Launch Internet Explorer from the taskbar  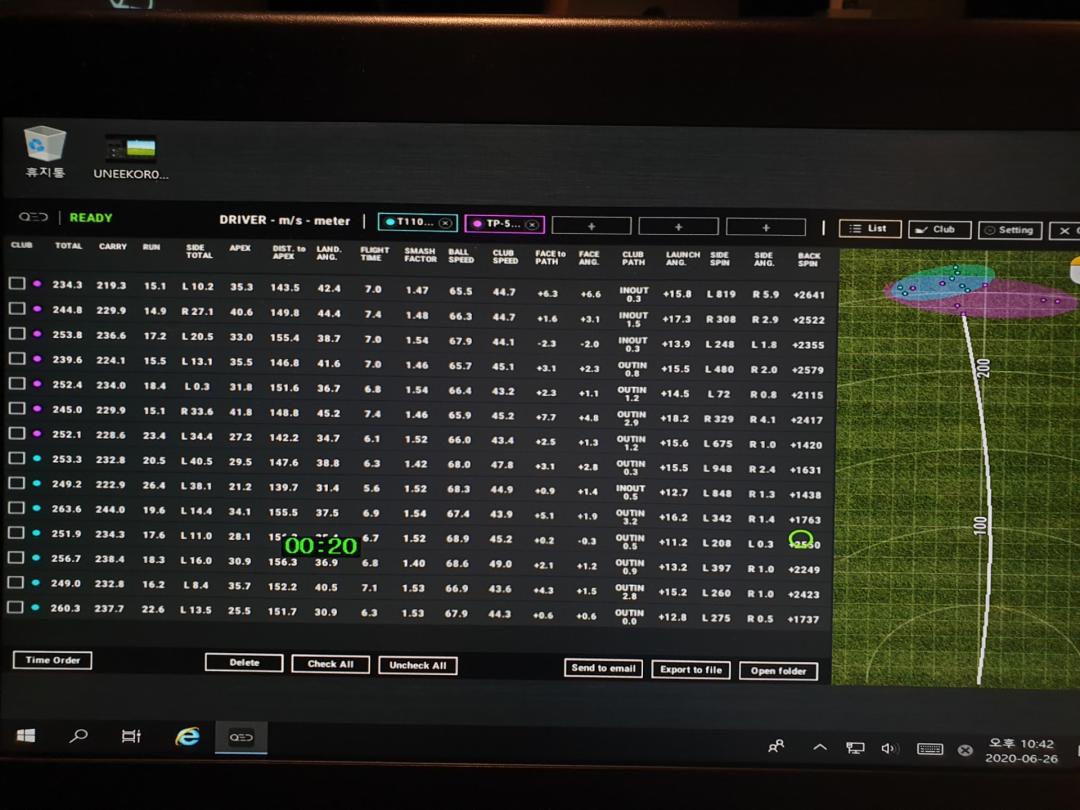(187, 737)
